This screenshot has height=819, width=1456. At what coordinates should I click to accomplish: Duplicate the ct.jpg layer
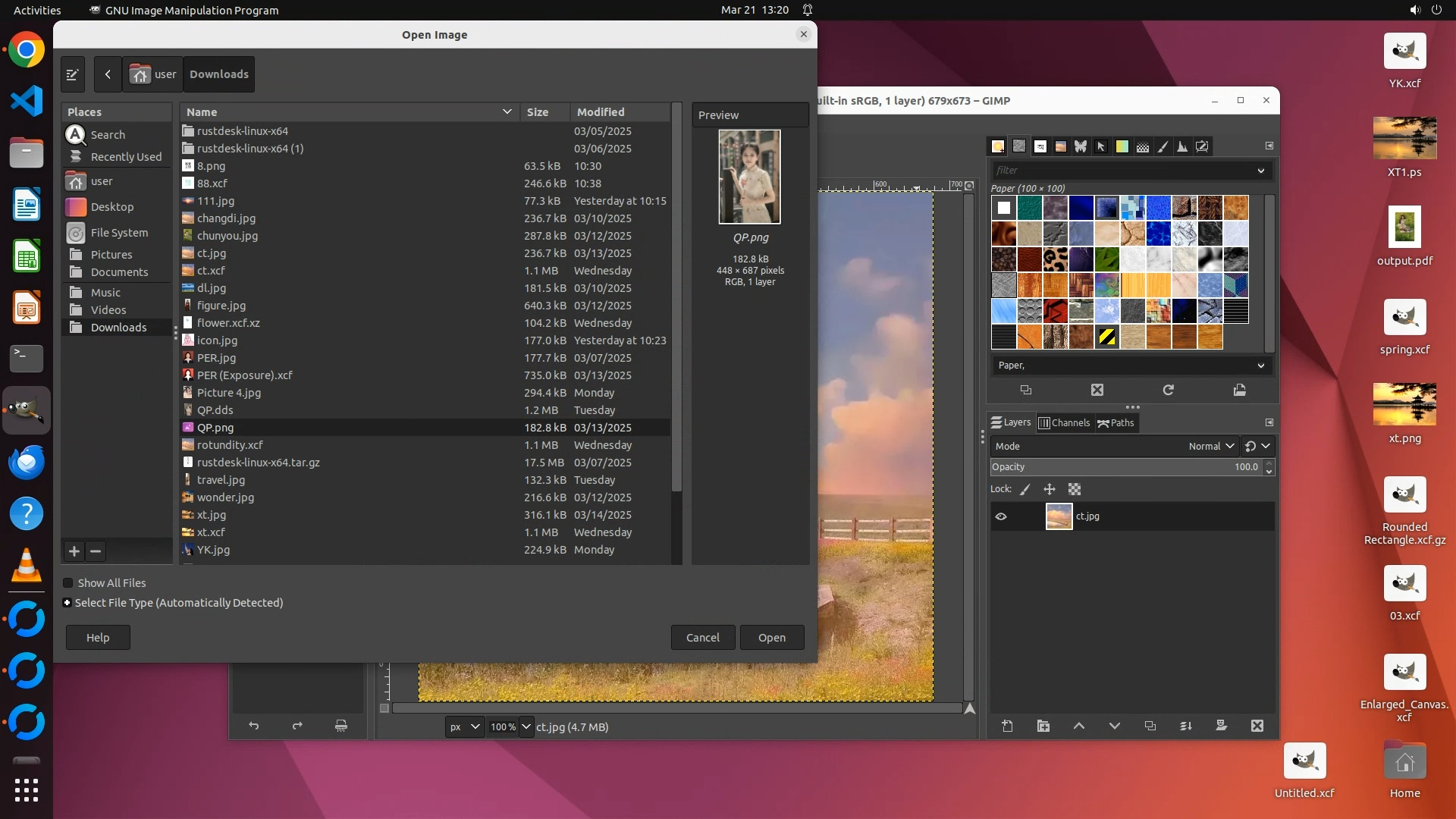coord(1150,726)
